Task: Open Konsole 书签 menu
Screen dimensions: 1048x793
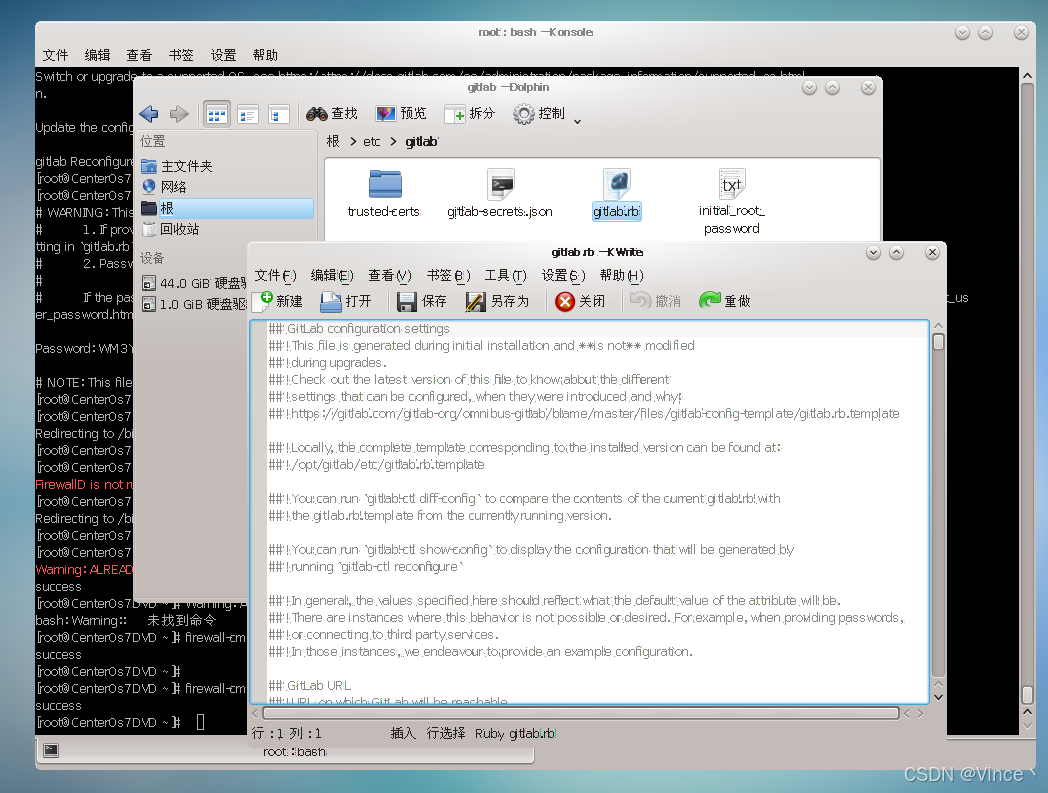Action: (x=181, y=55)
